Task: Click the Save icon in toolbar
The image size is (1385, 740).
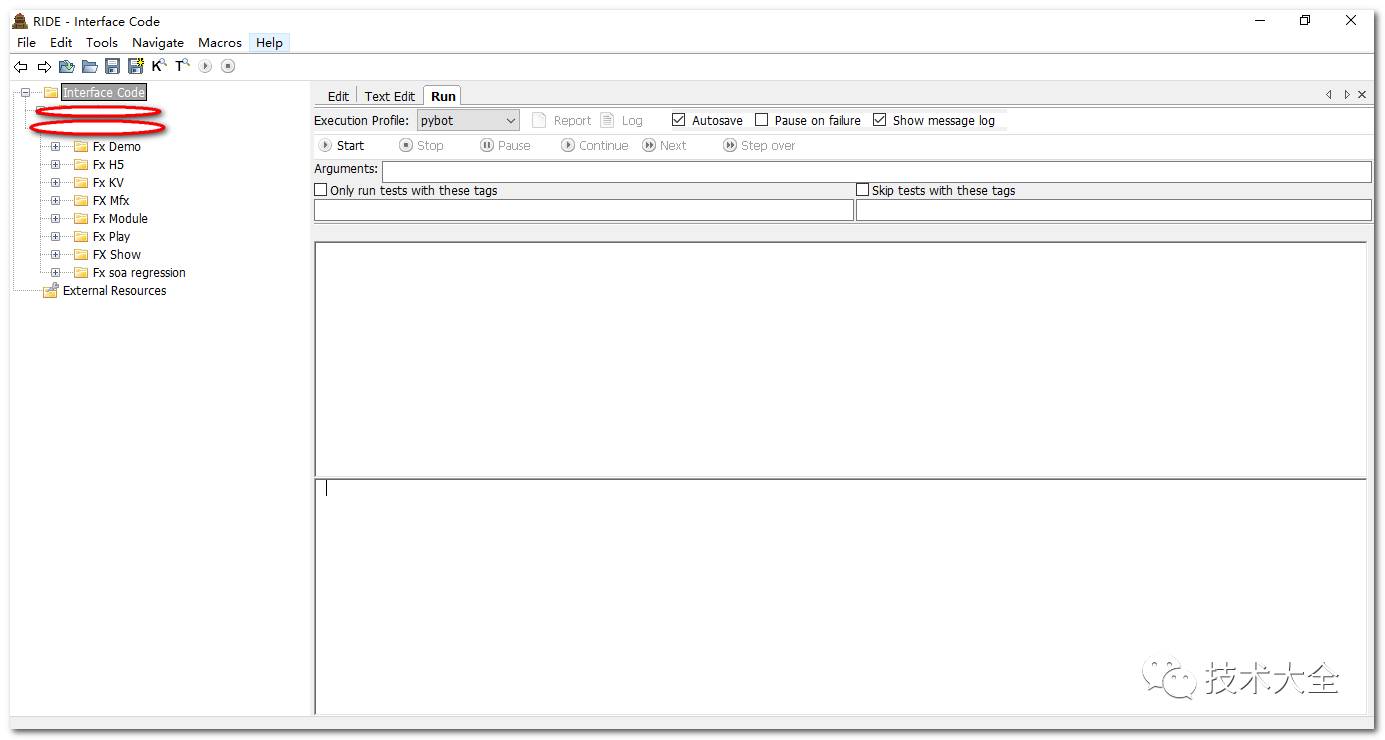Action: 113,67
